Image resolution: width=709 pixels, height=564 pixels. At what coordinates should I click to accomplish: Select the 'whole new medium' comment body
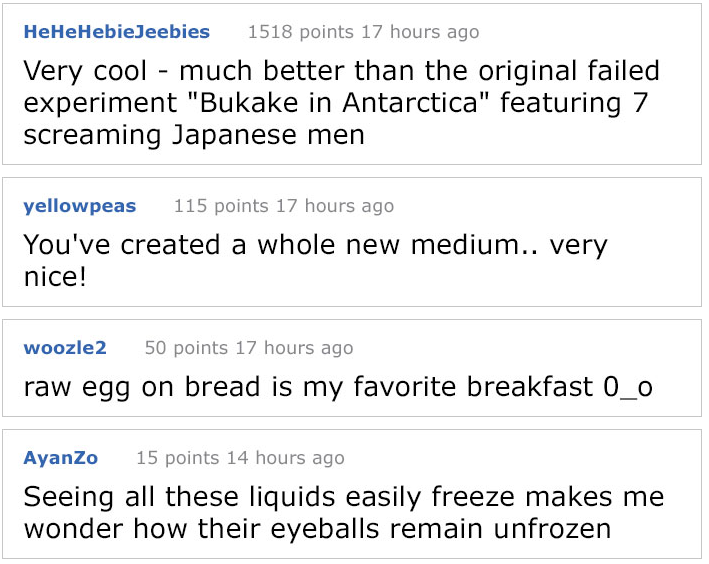316,261
